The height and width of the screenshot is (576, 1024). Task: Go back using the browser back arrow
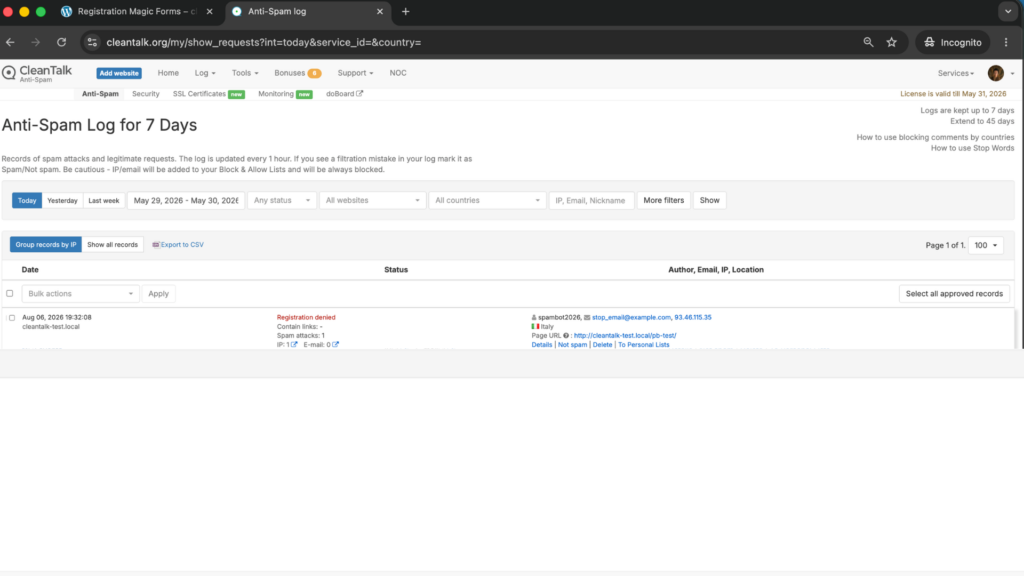[x=10, y=42]
